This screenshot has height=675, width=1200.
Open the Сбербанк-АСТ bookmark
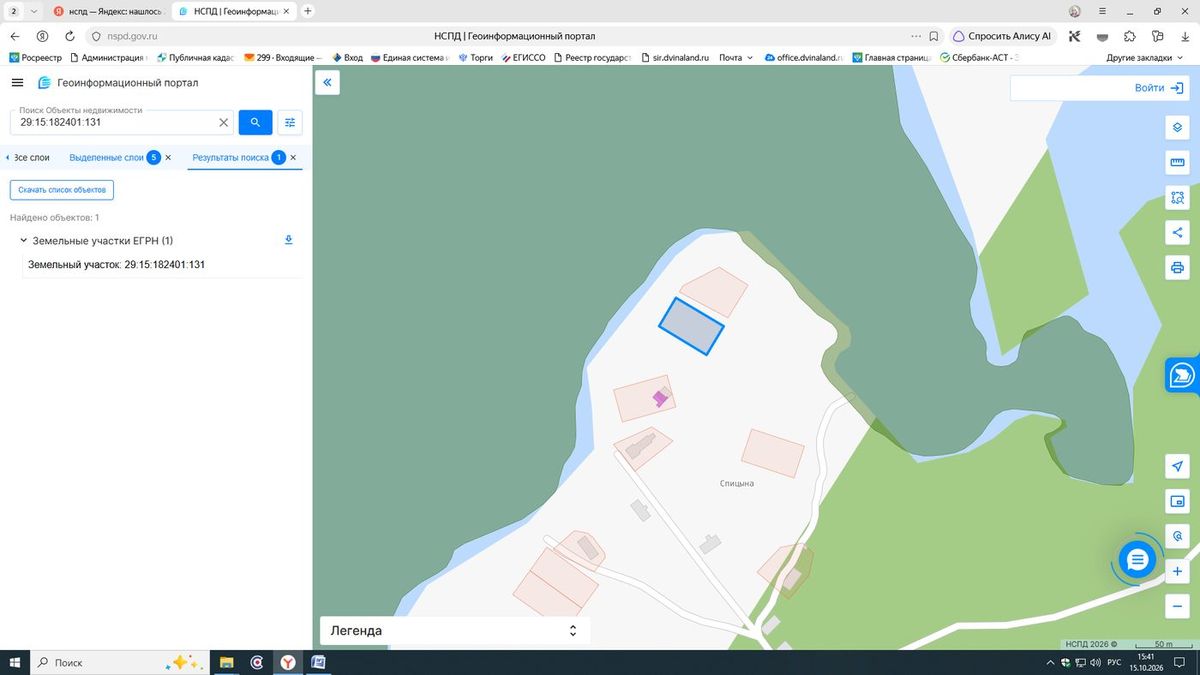[x=977, y=58]
